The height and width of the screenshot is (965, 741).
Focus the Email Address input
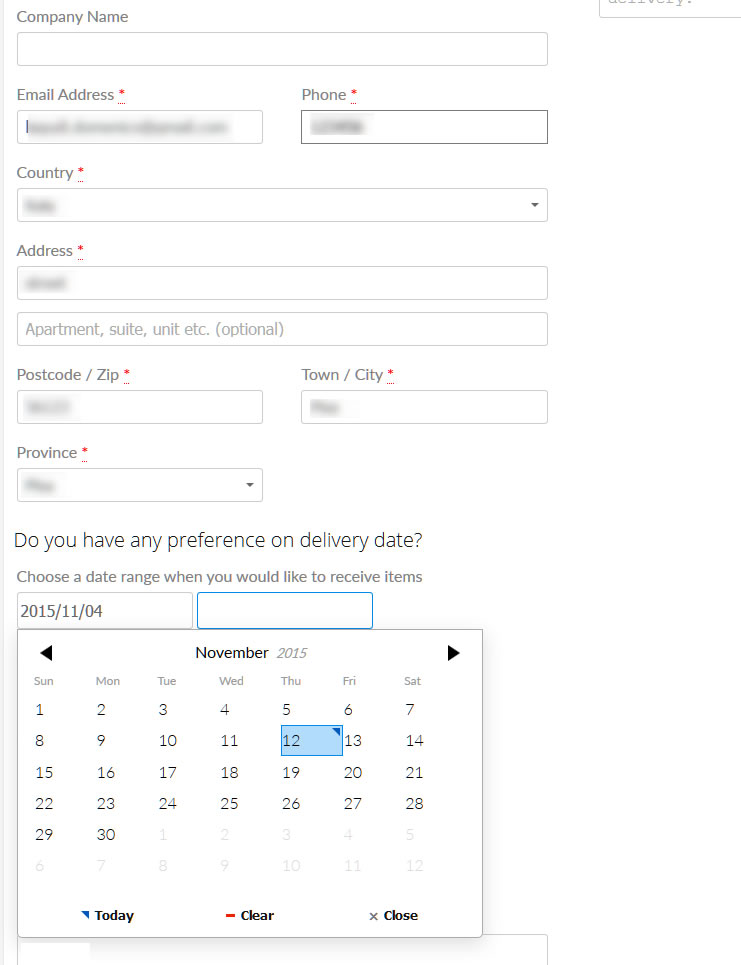pos(140,127)
